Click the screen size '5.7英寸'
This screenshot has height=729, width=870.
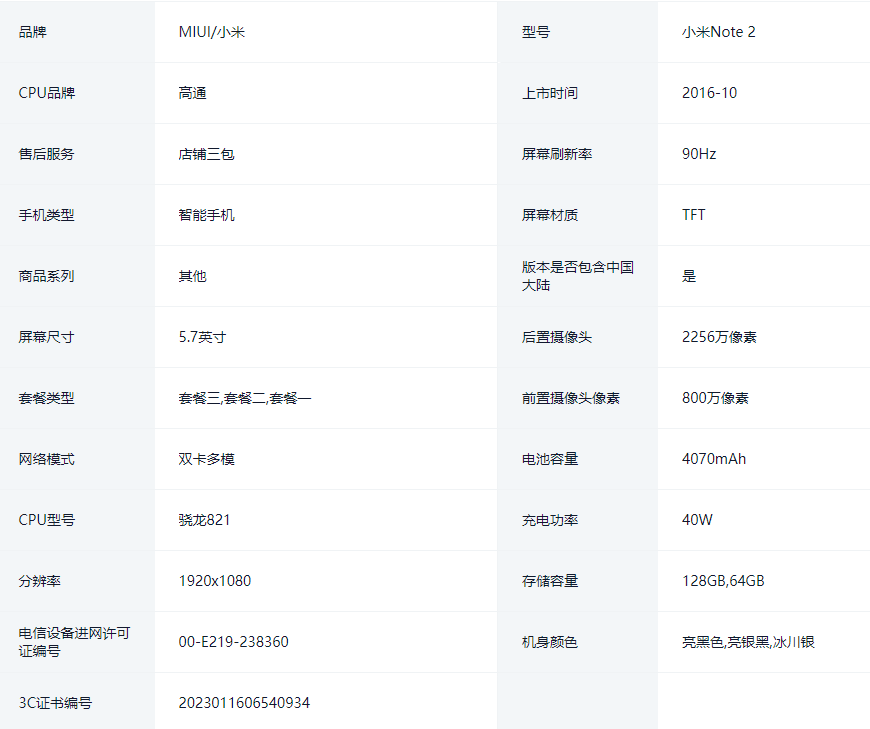[203, 337]
